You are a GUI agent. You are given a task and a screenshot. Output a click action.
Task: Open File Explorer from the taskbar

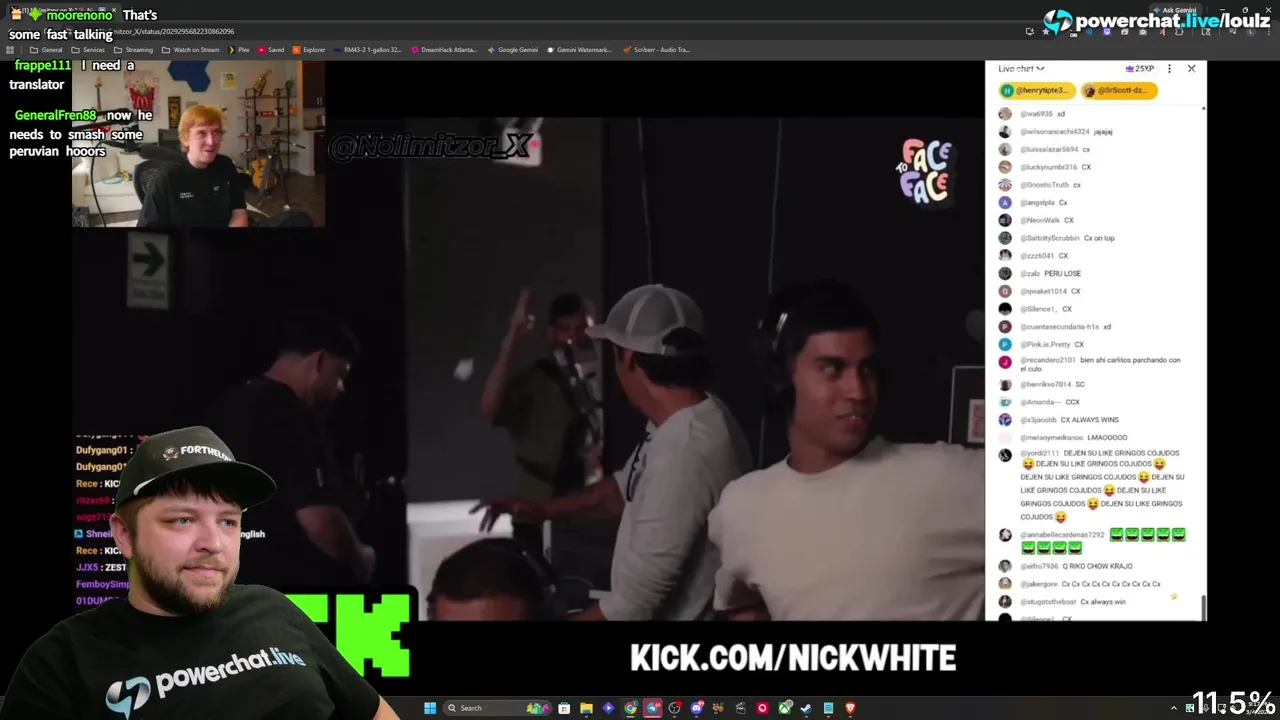pyautogui.click(x=586, y=708)
